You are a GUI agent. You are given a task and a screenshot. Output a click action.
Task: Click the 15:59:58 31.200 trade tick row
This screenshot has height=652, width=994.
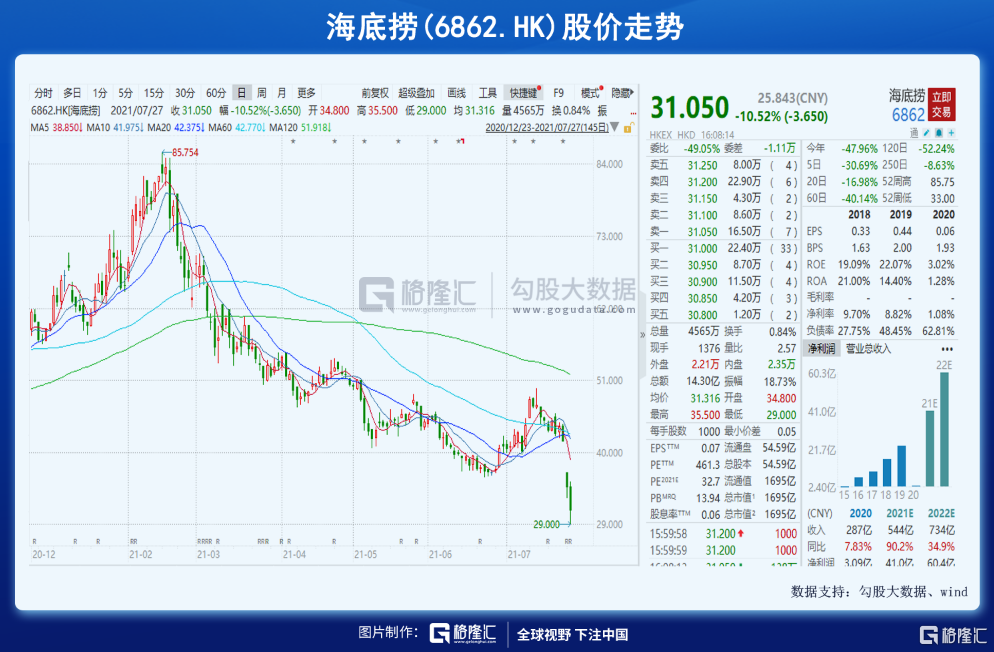pos(723,534)
